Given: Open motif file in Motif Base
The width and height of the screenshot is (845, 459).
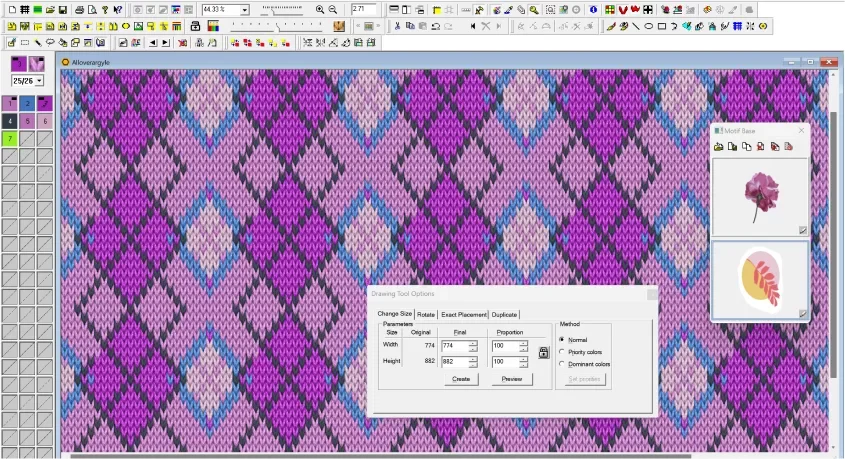Looking at the screenshot, I should [x=718, y=147].
